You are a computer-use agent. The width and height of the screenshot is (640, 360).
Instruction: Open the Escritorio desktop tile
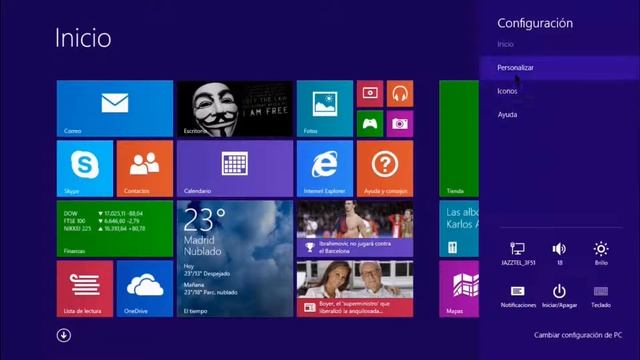235,109
